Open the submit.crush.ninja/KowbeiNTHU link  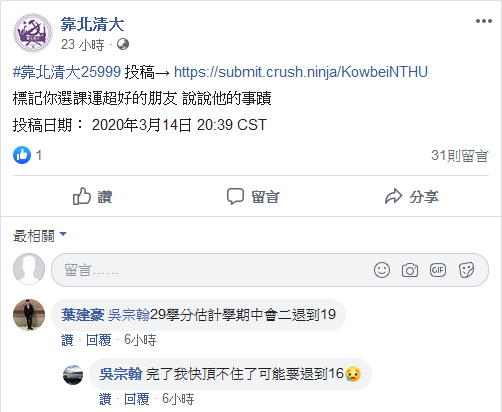click(x=301, y=72)
